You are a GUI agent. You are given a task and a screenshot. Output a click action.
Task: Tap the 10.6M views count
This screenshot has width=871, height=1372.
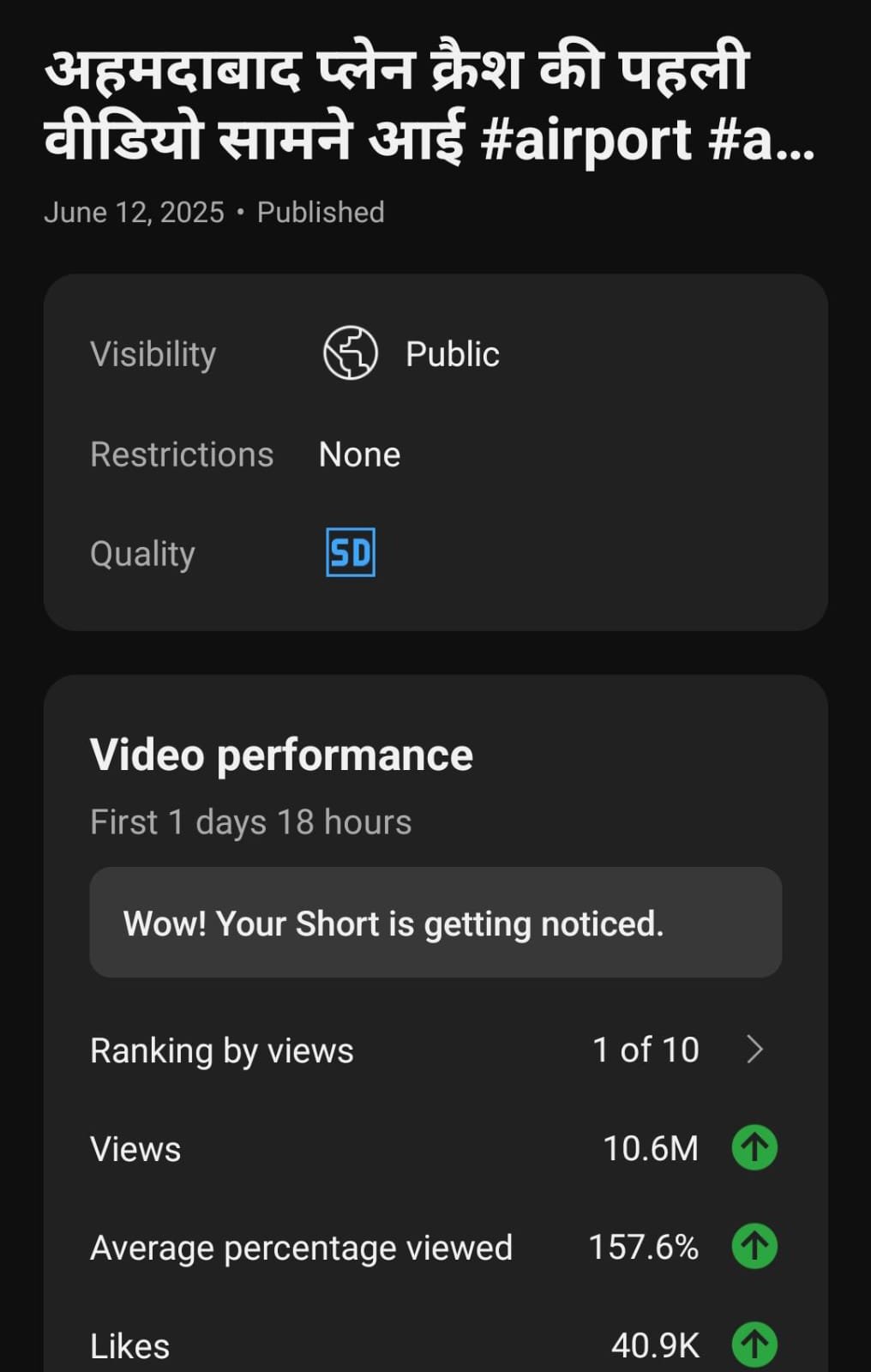651,1148
